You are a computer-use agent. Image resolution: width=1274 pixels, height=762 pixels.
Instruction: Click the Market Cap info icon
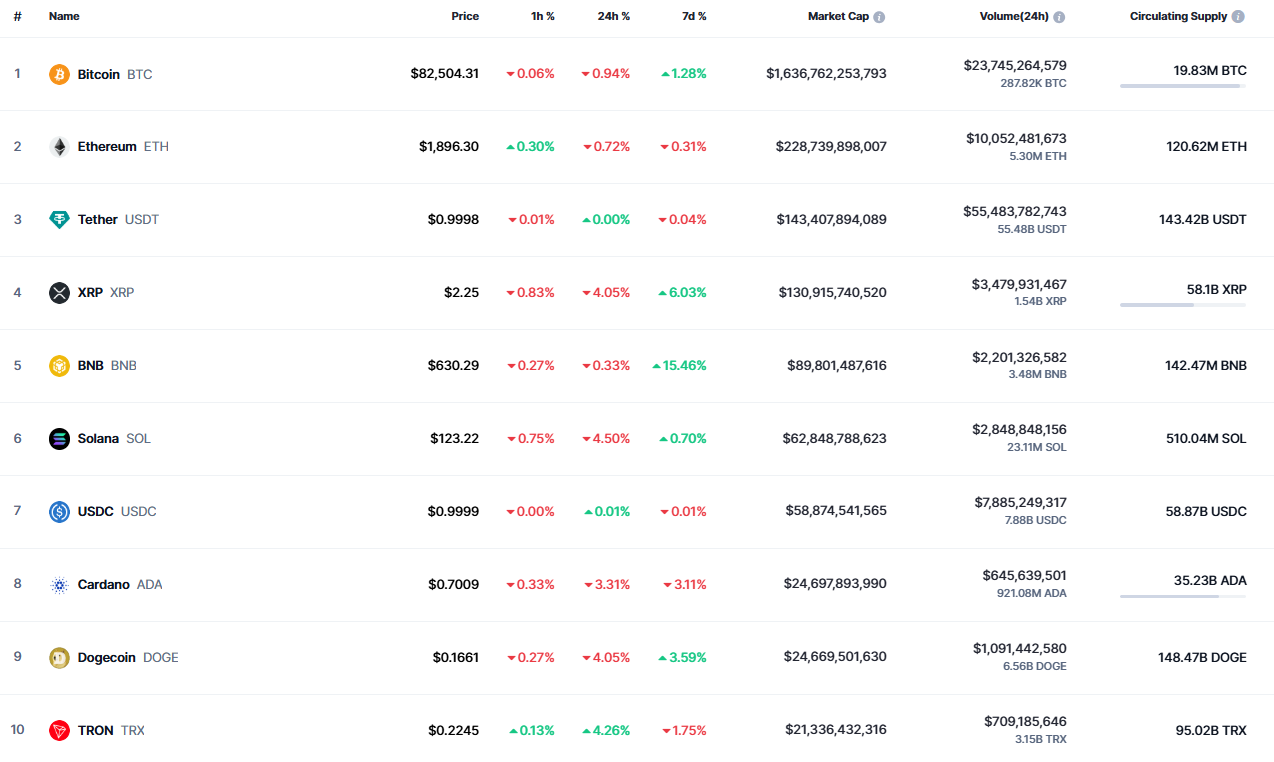[x=879, y=17]
